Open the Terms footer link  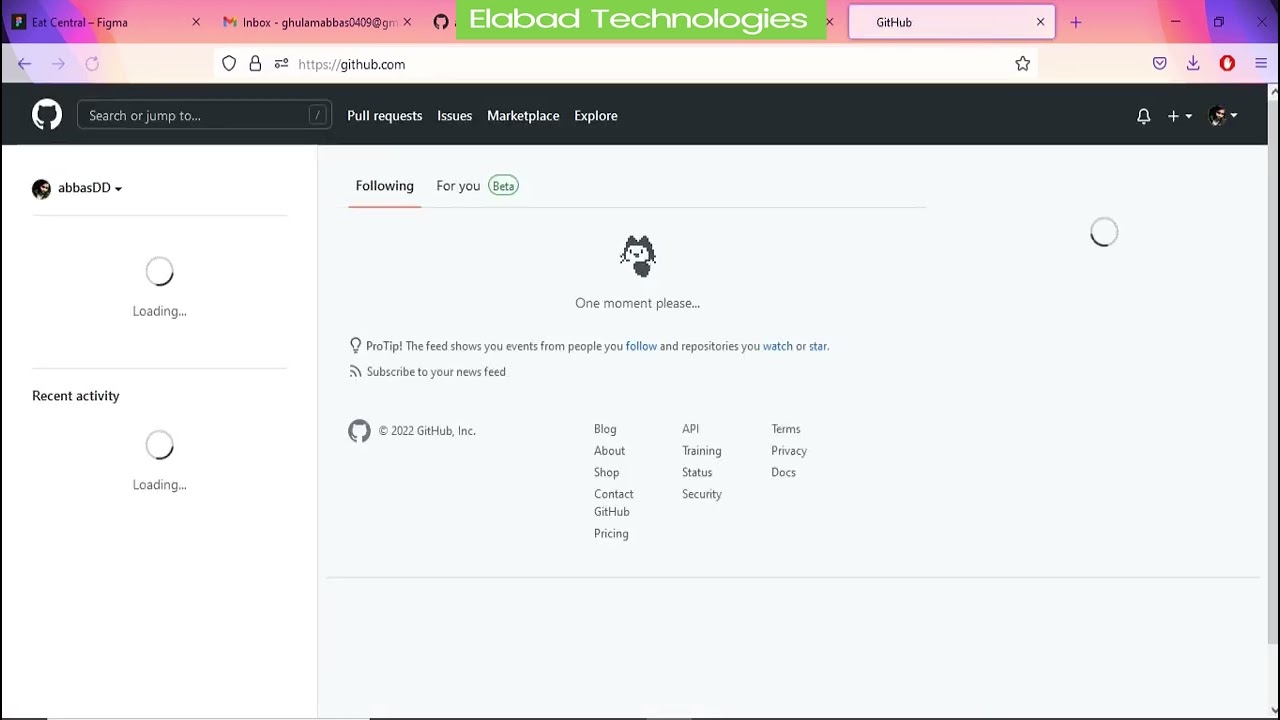pos(785,429)
